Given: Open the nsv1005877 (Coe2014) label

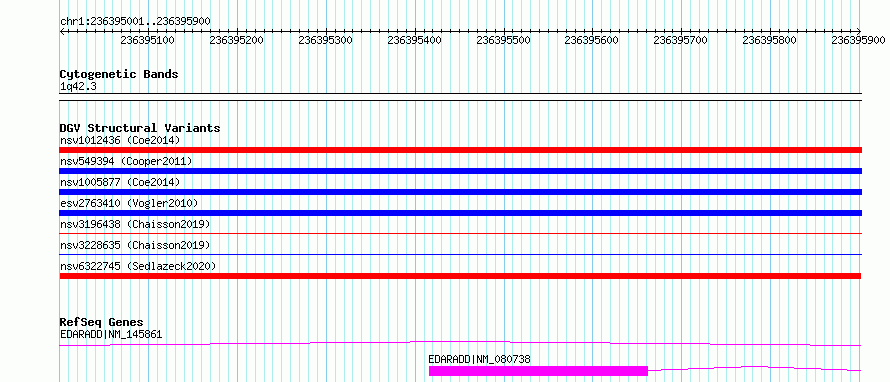Looking at the screenshot, I should click(120, 182).
